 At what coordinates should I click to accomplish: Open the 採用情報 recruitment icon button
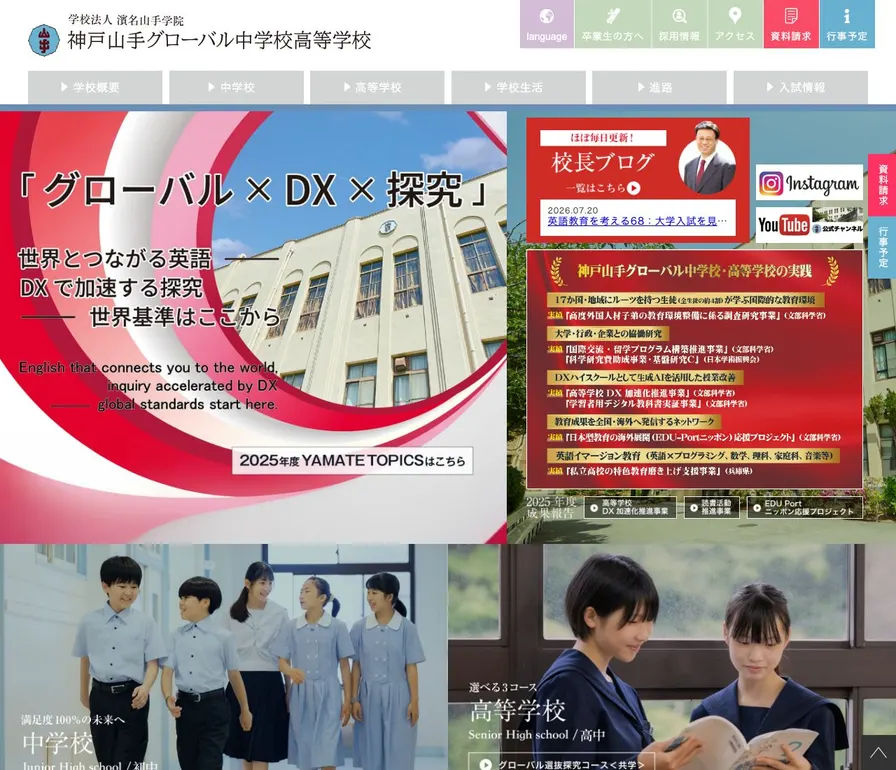[679, 23]
